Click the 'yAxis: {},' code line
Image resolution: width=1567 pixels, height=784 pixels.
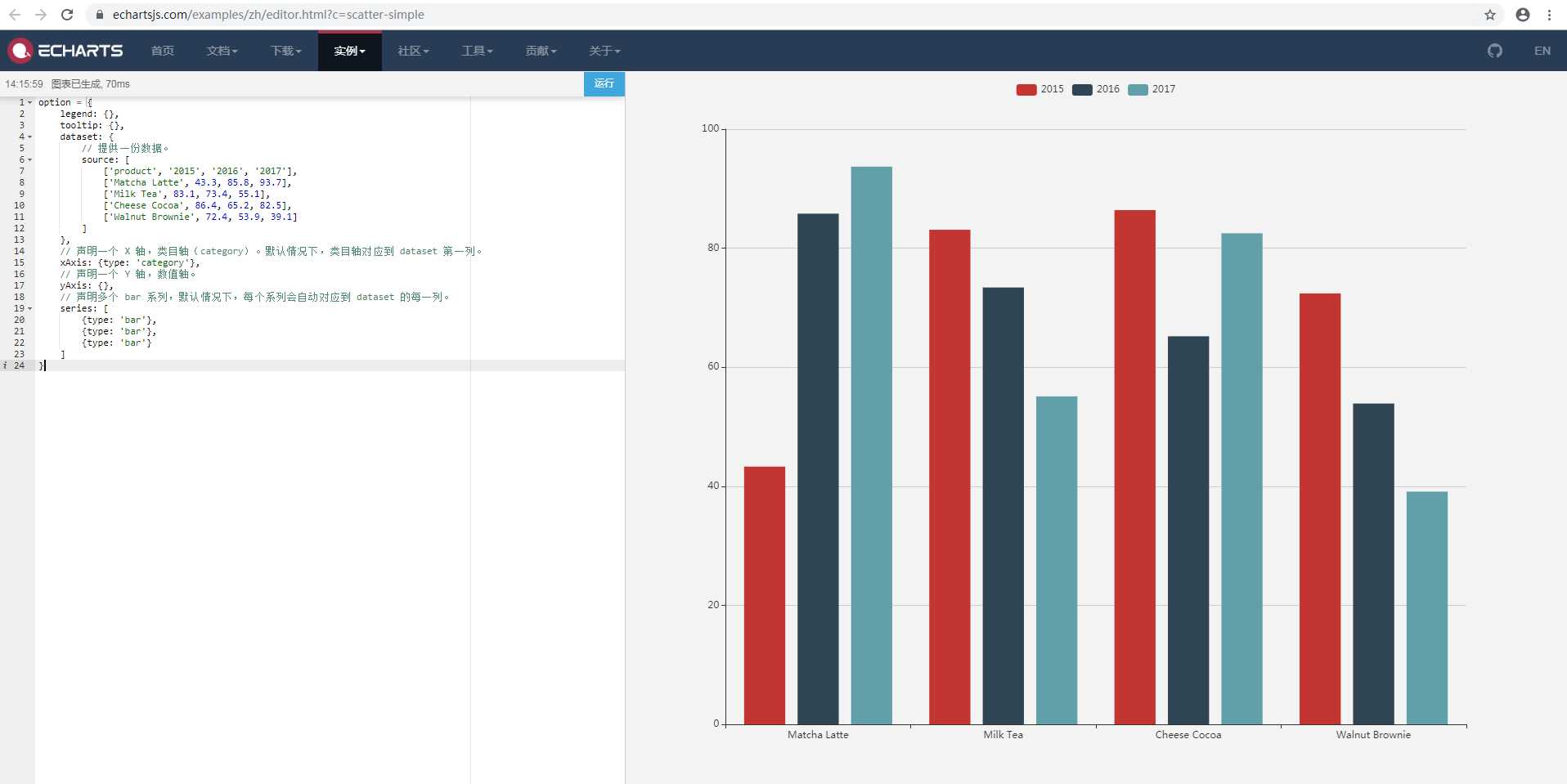[87, 286]
